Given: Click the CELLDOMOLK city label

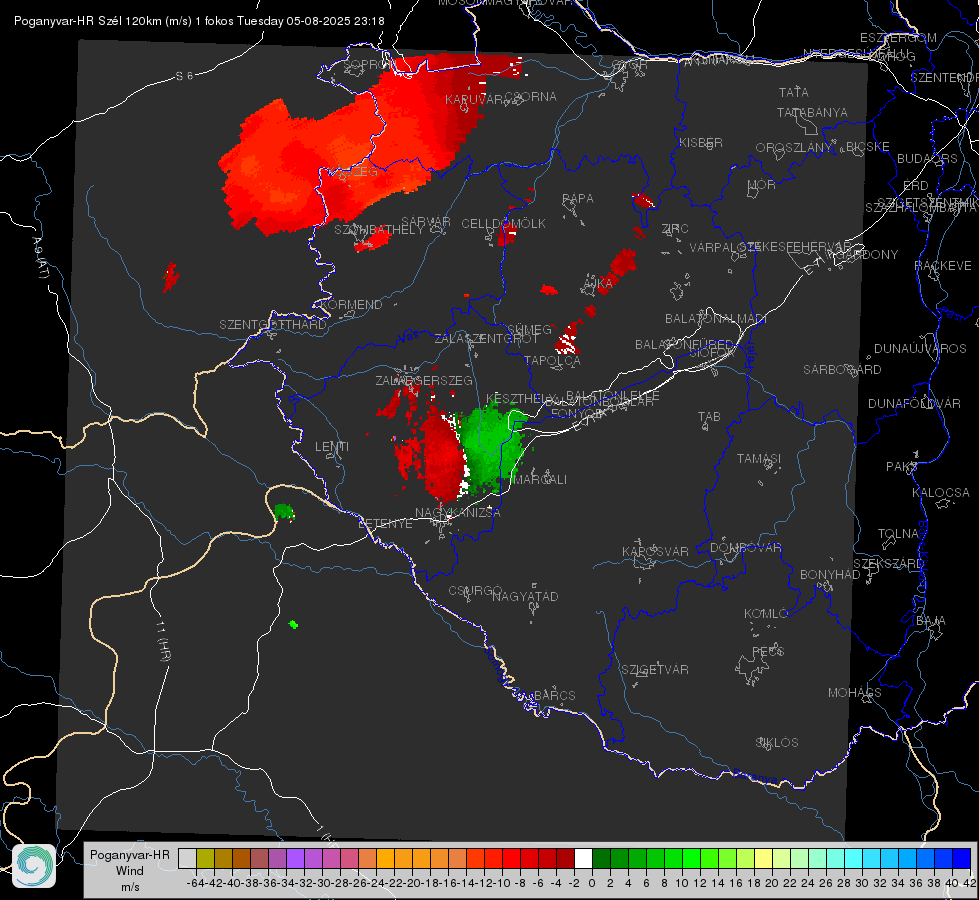Looking at the screenshot, I should coord(503,223).
